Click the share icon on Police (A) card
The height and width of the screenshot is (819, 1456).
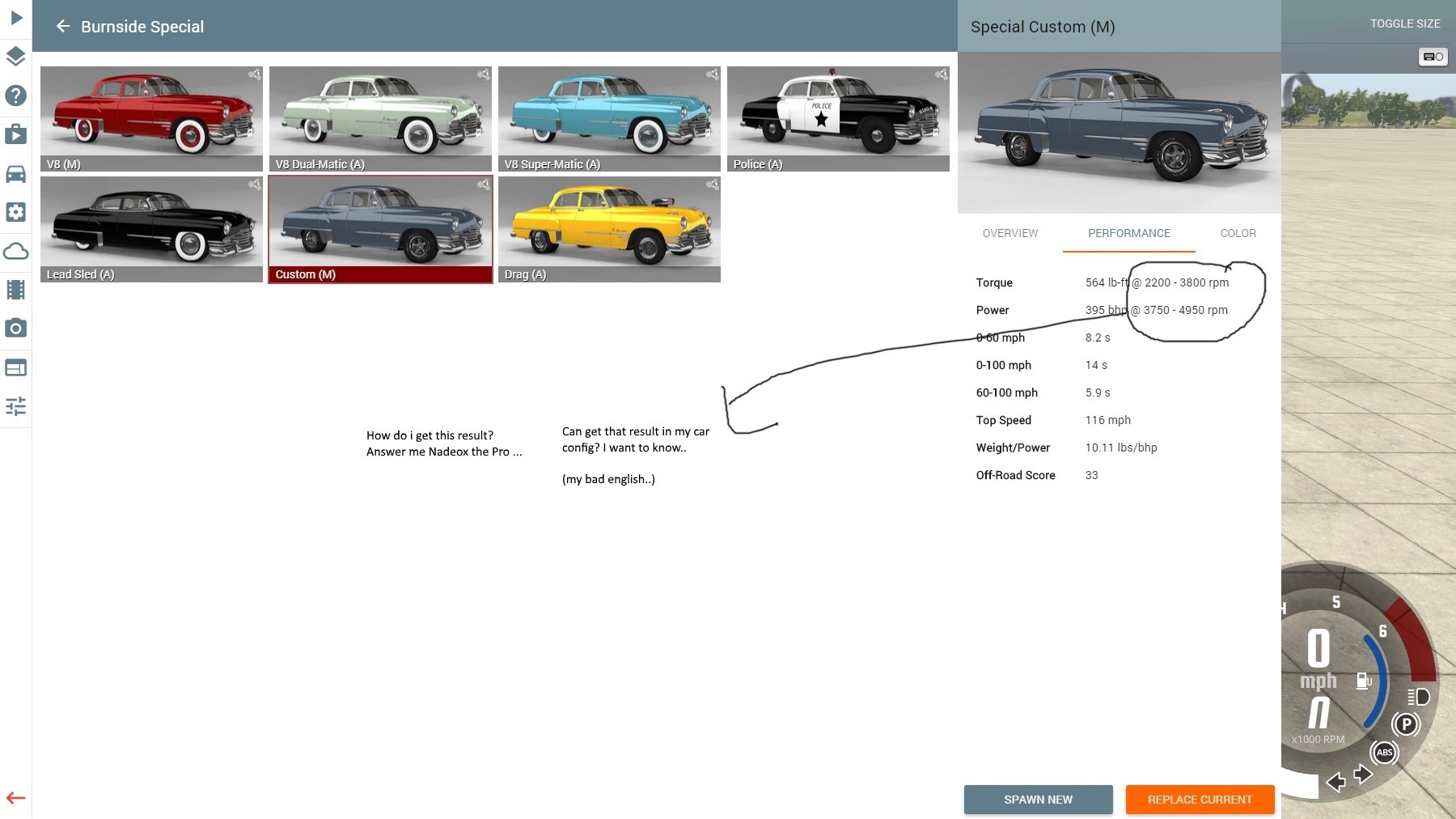point(941,74)
